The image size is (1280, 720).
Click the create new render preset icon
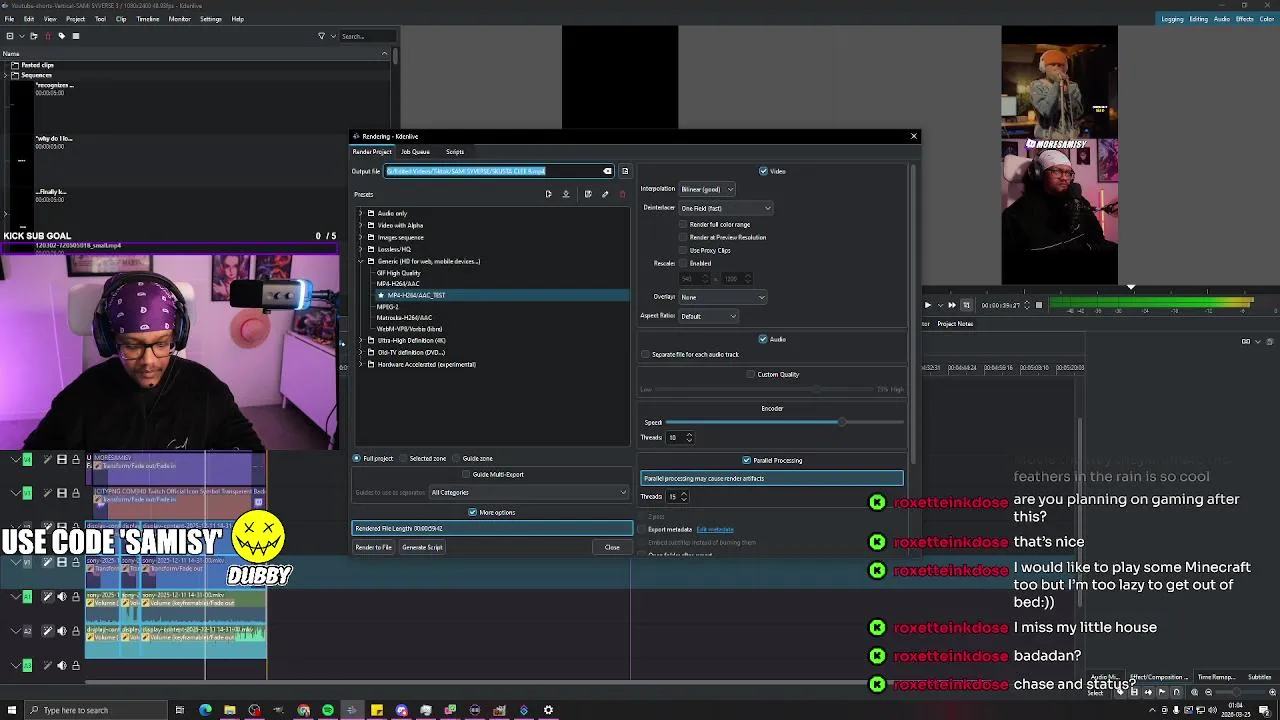[x=548, y=194]
